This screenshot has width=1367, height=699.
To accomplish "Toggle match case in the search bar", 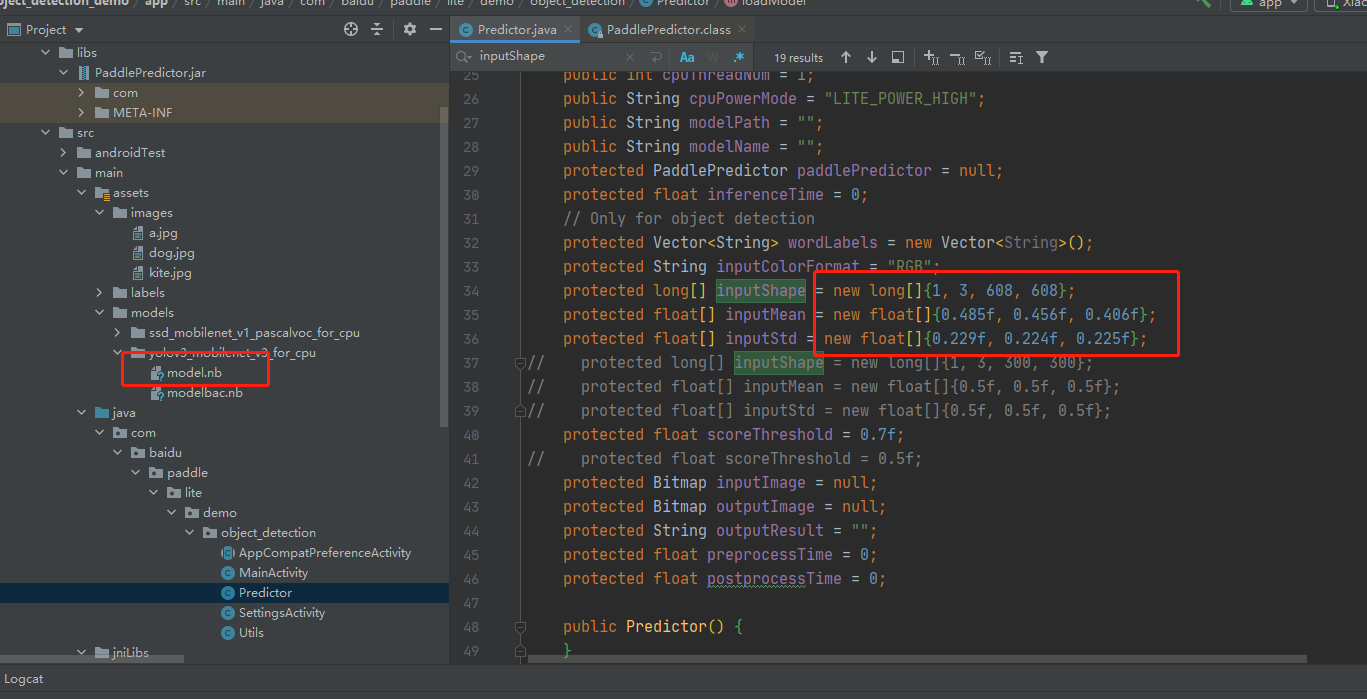I will point(687,57).
